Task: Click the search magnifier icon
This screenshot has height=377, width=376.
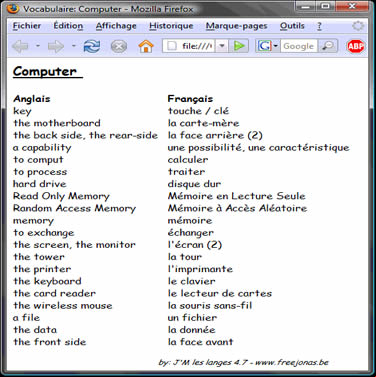Action: [x=328, y=46]
